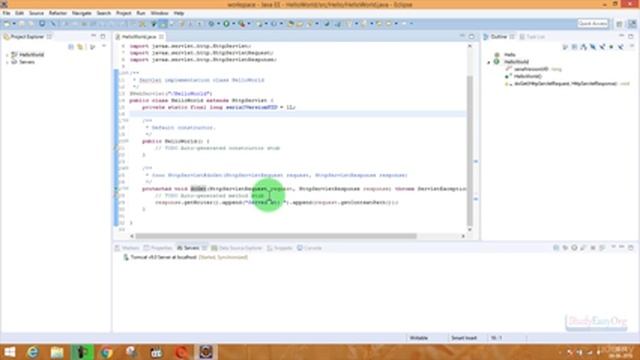Screen dimensions: 640x360
Task: Collapse all in Project Explorer toolbar
Action: [x=71, y=47]
